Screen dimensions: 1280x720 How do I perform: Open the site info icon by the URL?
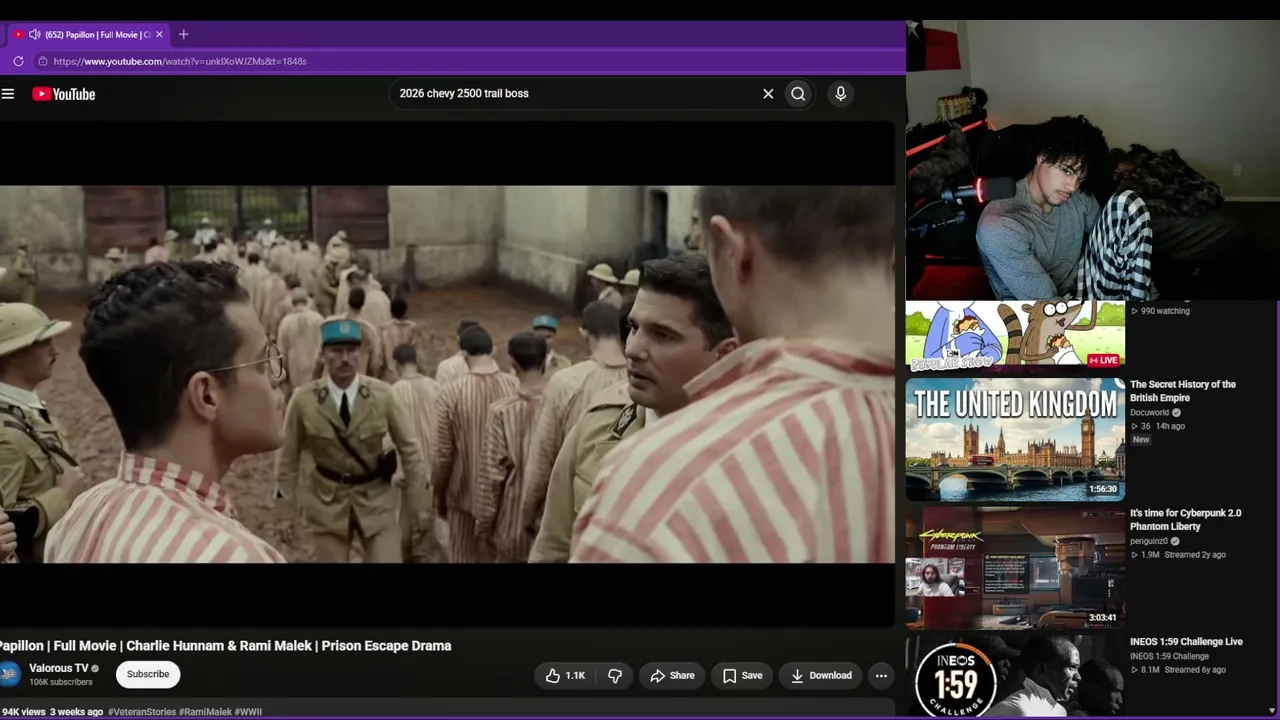coord(42,61)
